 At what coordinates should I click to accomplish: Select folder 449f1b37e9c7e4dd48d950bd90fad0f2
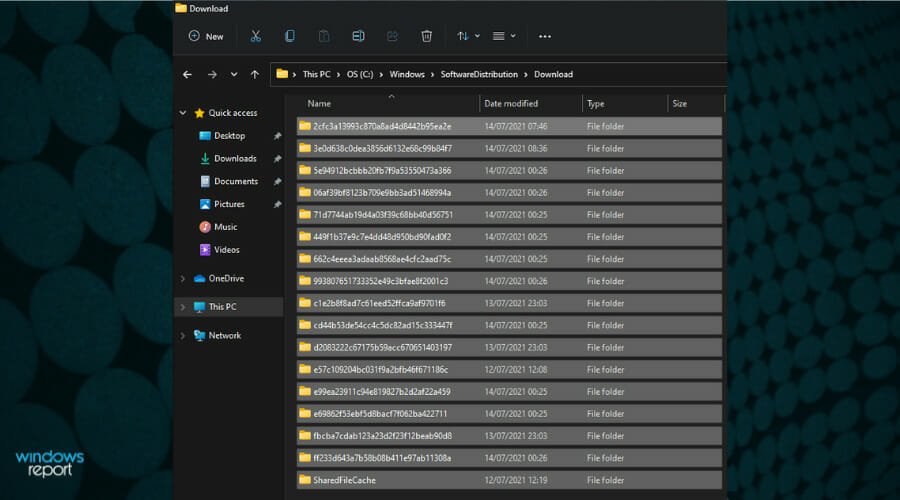pyautogui.click(x=509, y=237)
